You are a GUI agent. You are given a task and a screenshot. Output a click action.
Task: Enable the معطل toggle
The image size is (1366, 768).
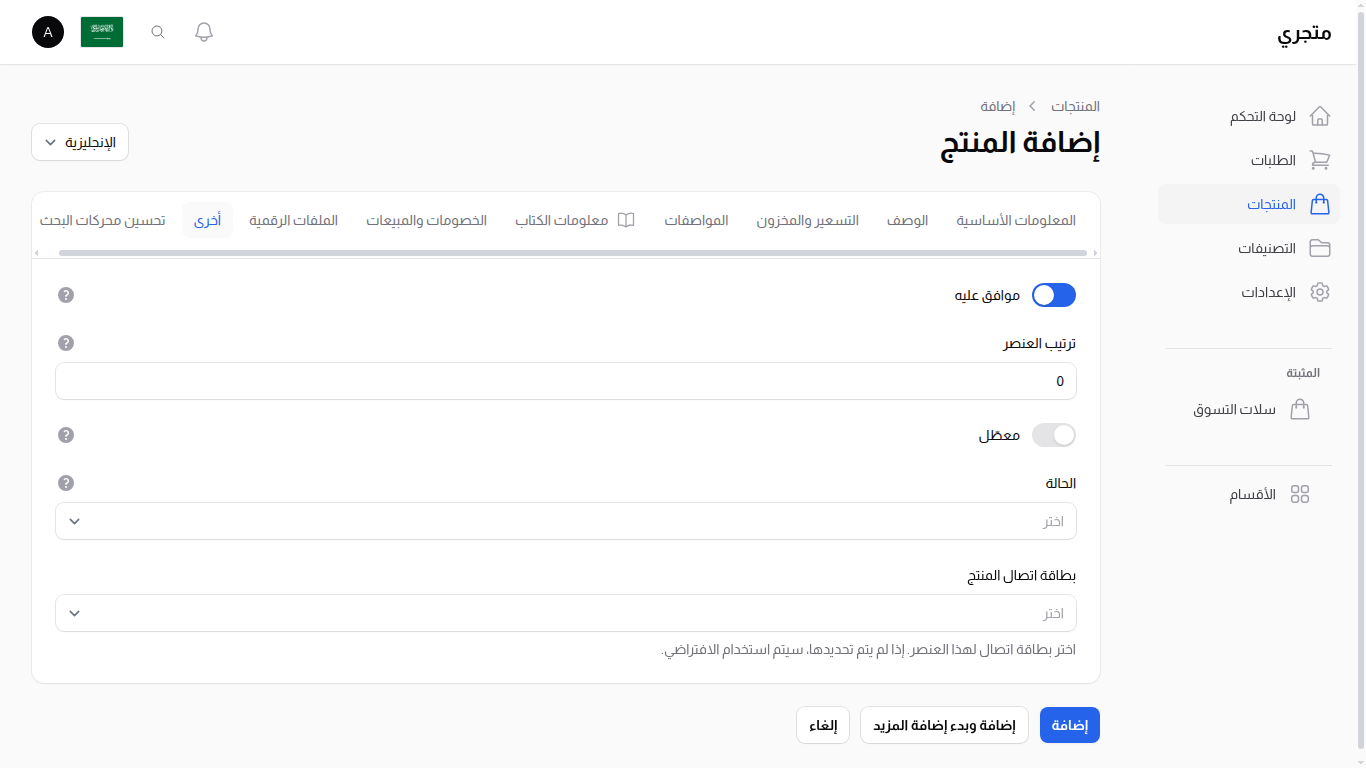(x=1053, y=435)
